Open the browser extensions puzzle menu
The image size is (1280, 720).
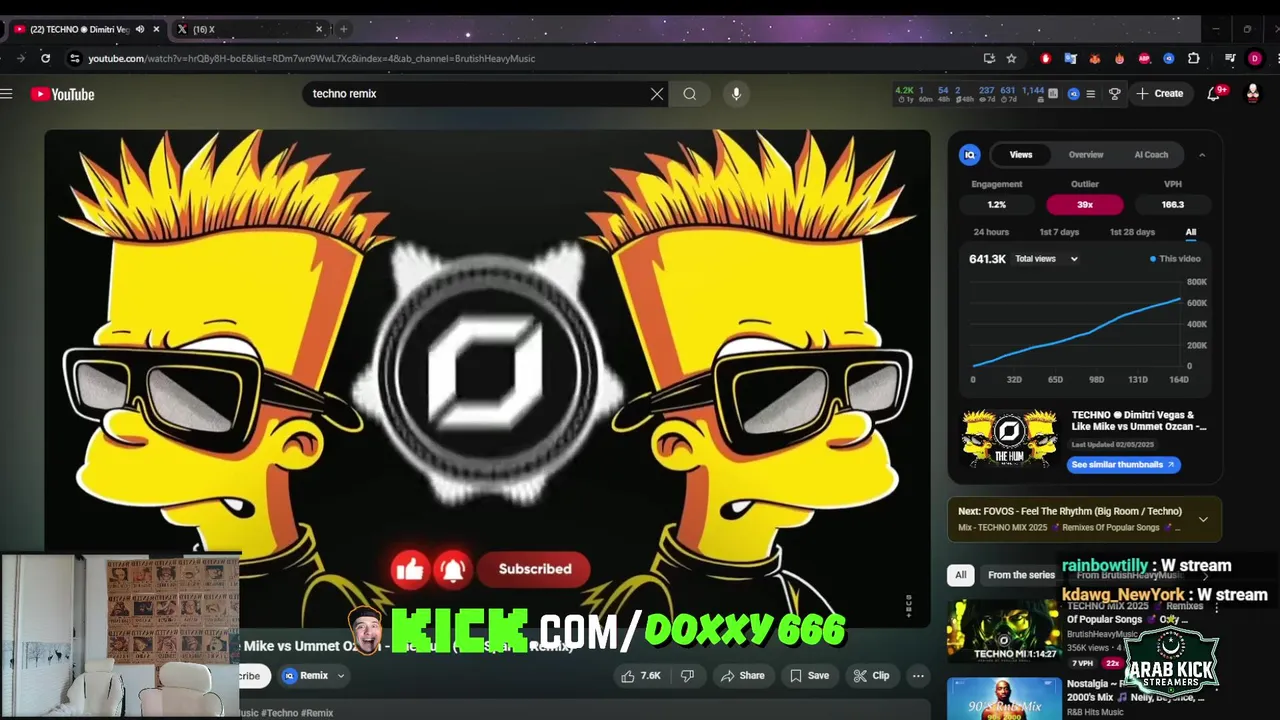1193,58
